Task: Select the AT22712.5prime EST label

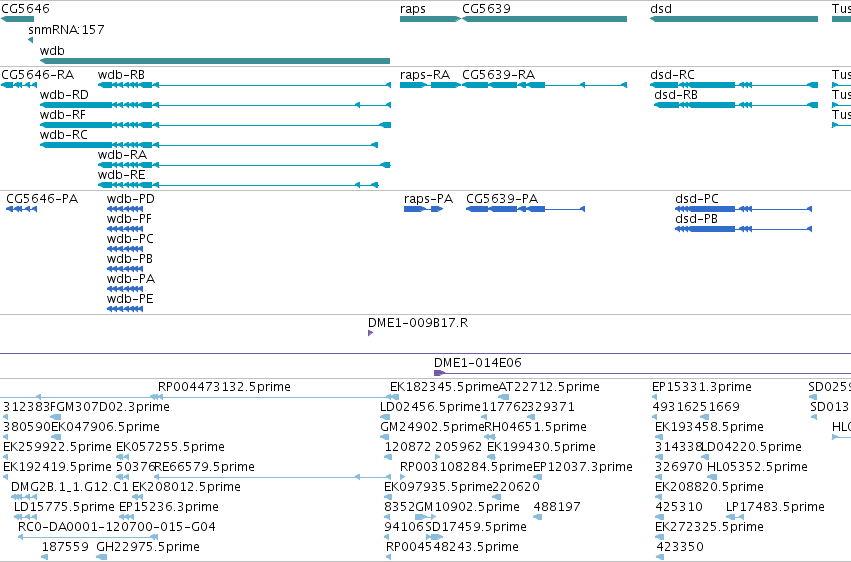Action: click(x=549, y=387)
